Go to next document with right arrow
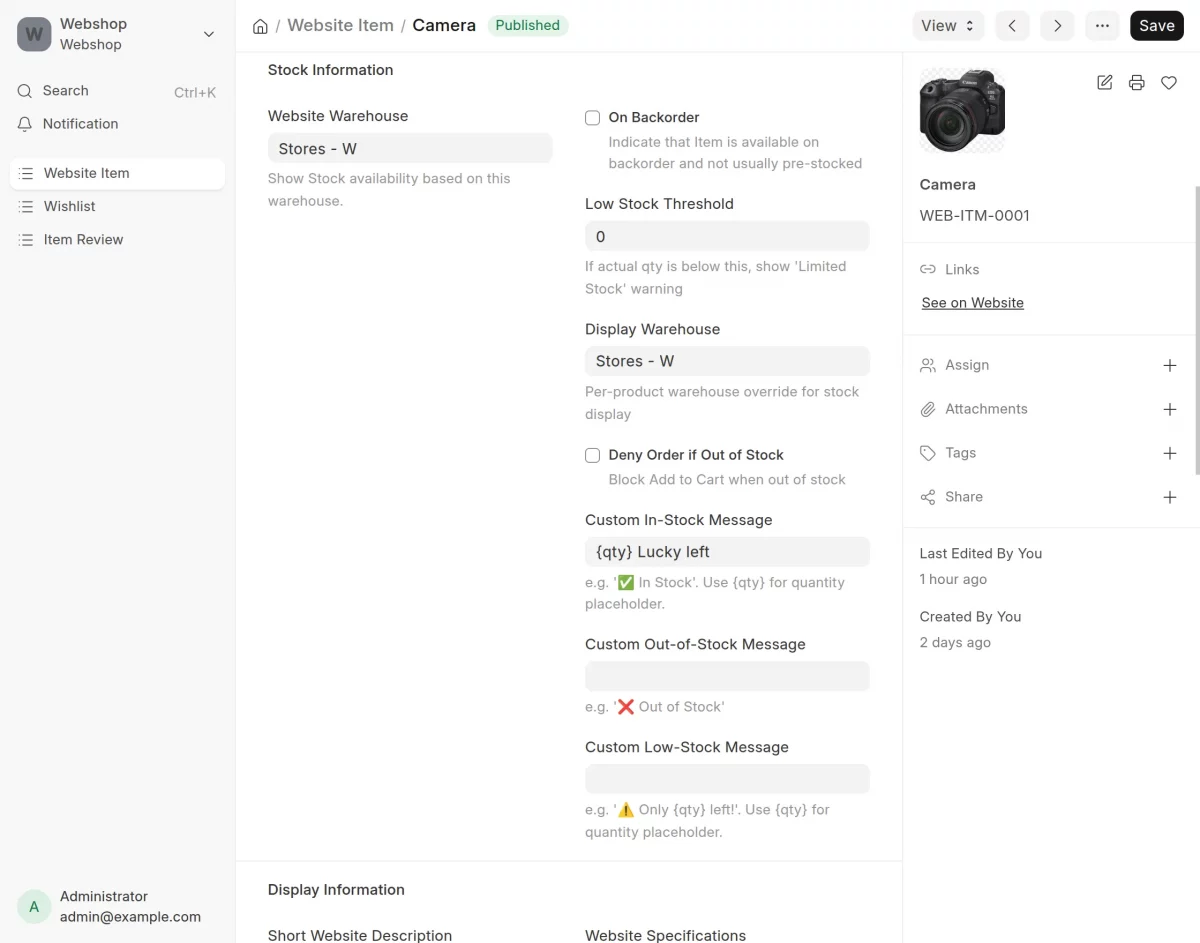Image resolution: width=1200 pixels, height=943 pixels. click(1058, 26)
